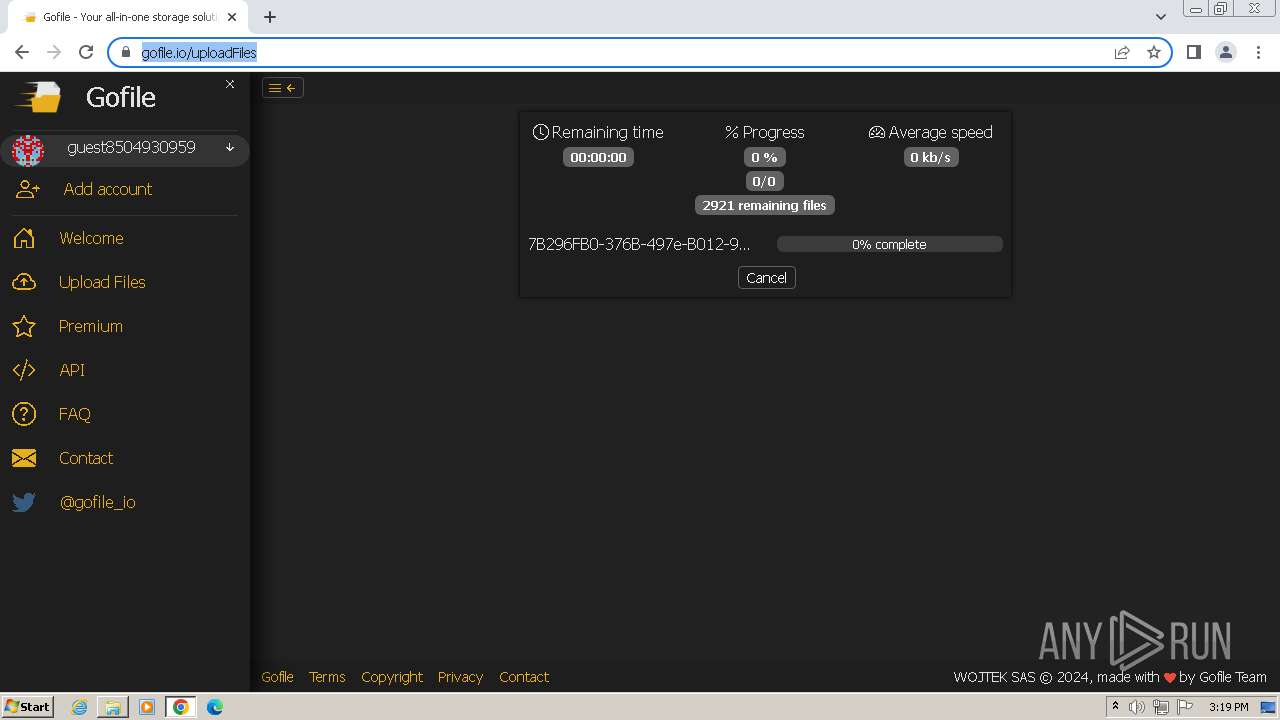
Task: Launch Internet Explorer from the taskbar
Action: [x=79, y=707]
